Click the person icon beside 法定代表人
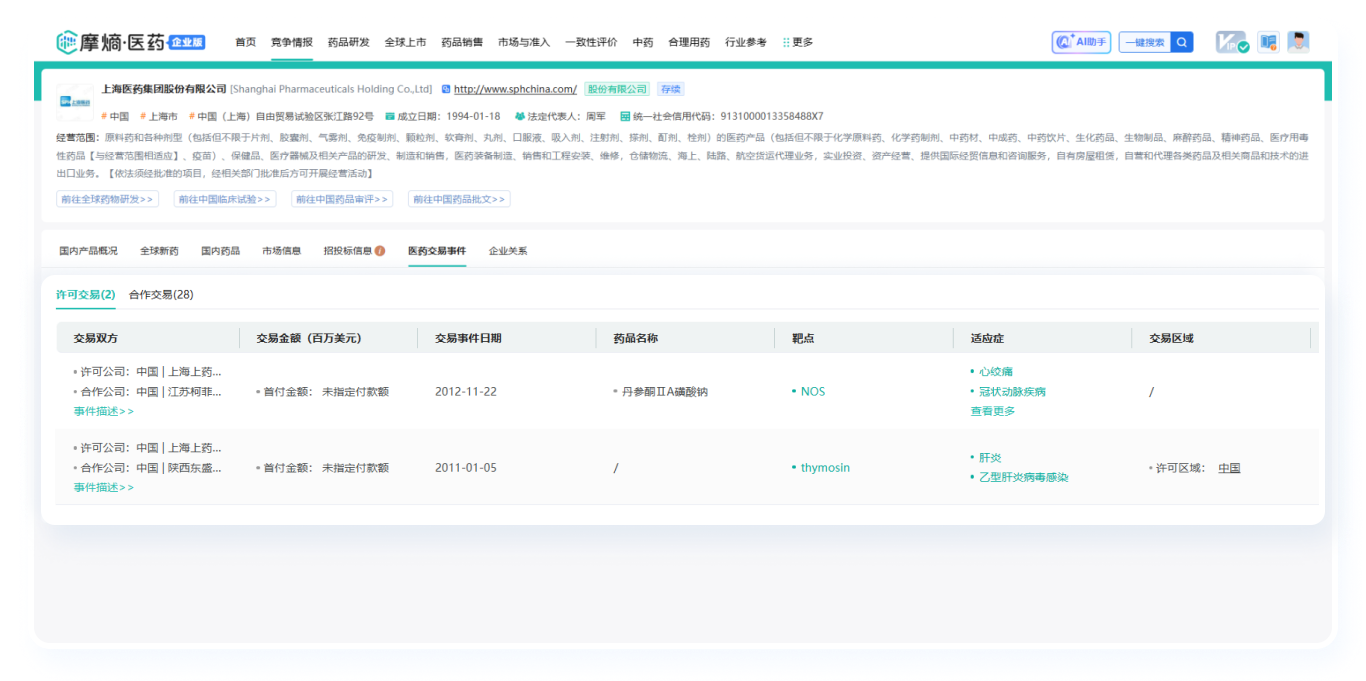 [520, 116]
